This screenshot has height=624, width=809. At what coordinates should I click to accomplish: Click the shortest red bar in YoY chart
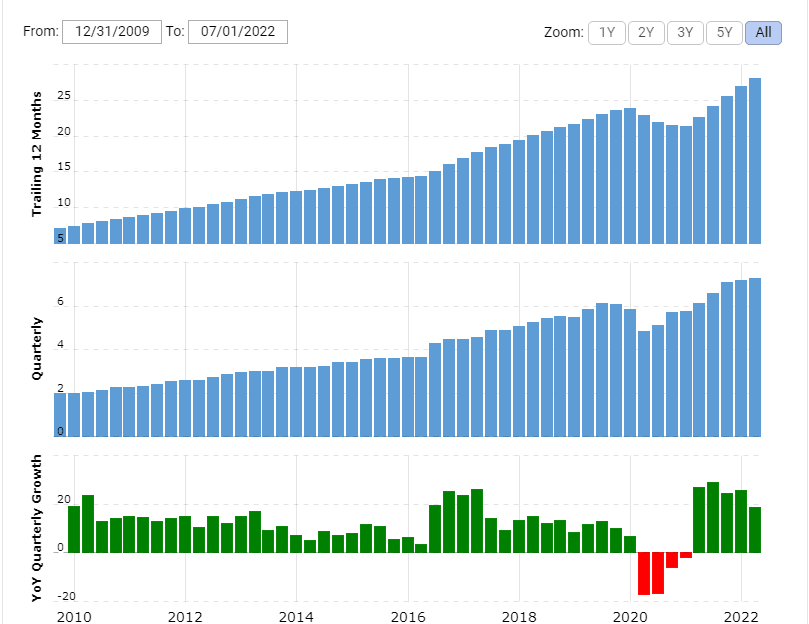pos(686,555)
